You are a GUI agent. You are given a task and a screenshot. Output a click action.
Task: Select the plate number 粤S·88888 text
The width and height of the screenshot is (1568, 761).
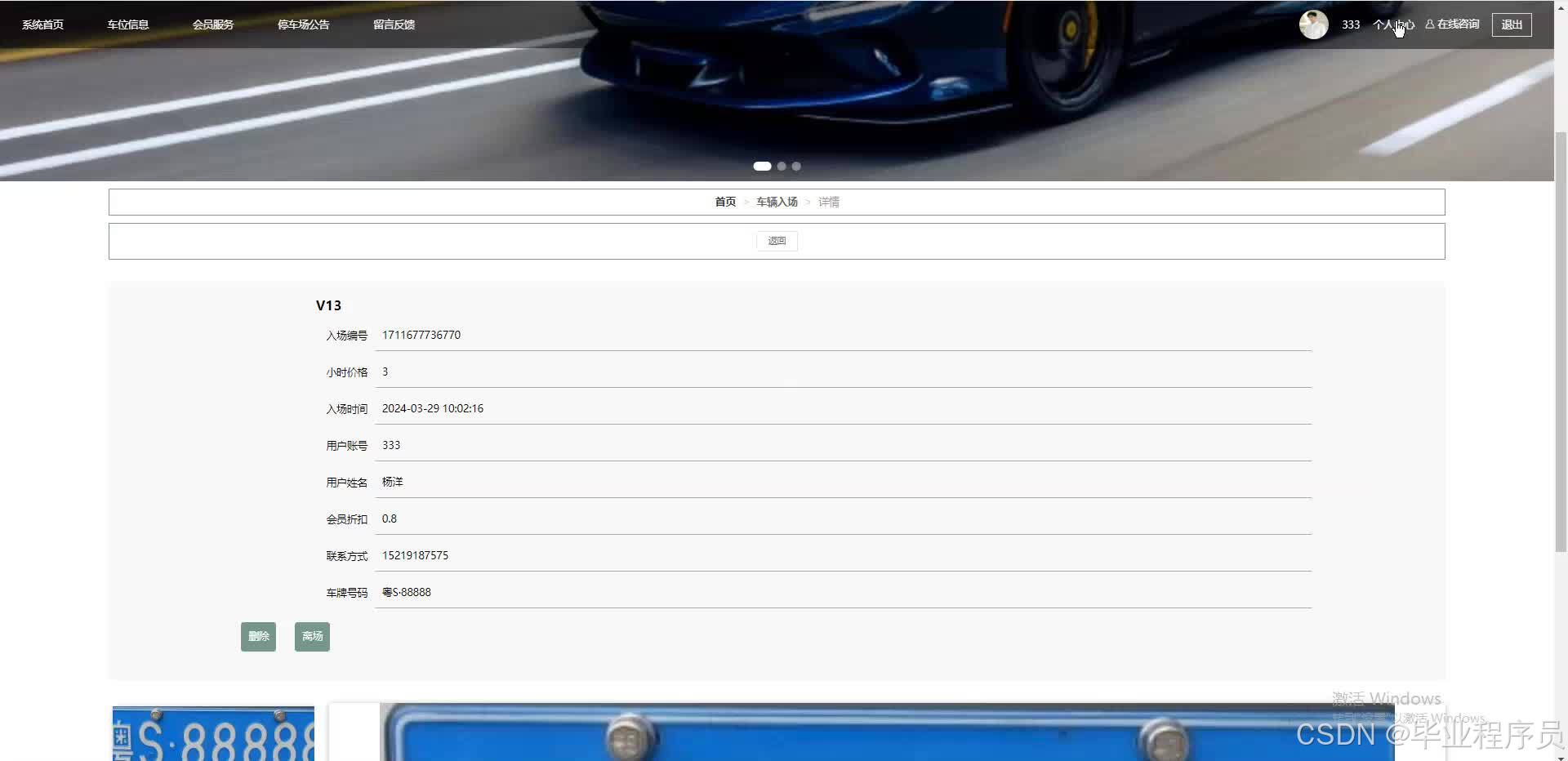pyautogui.click(x=407, y=592)
